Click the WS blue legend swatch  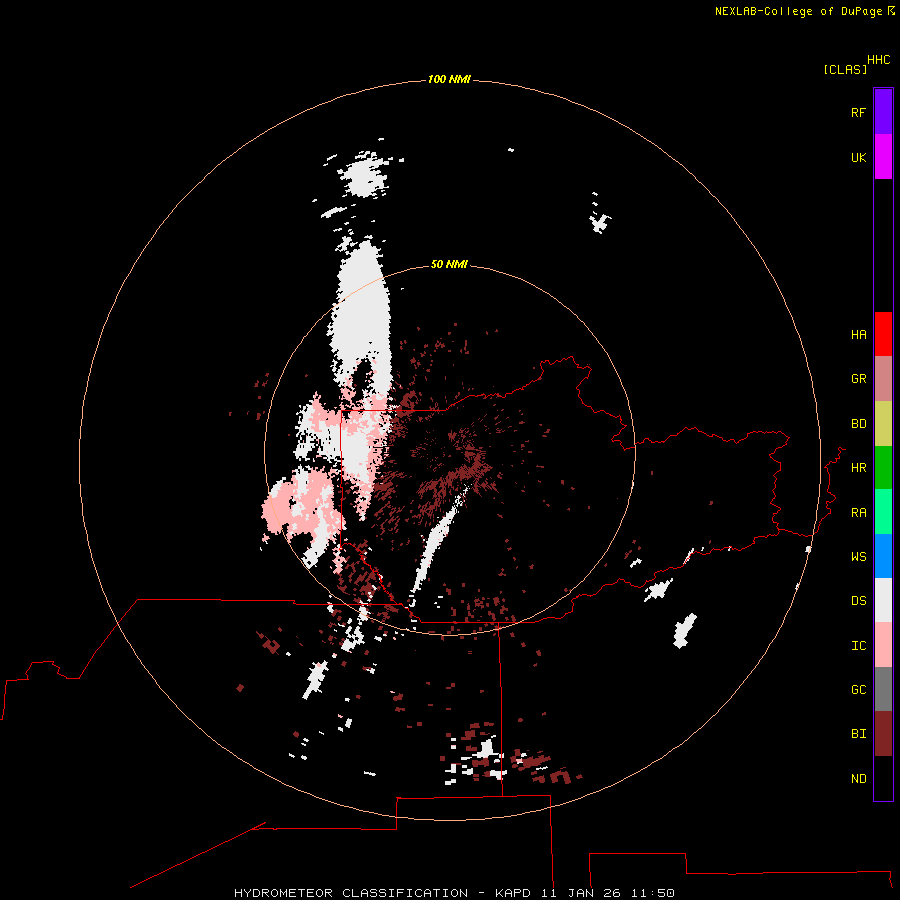tap(883, 556)
